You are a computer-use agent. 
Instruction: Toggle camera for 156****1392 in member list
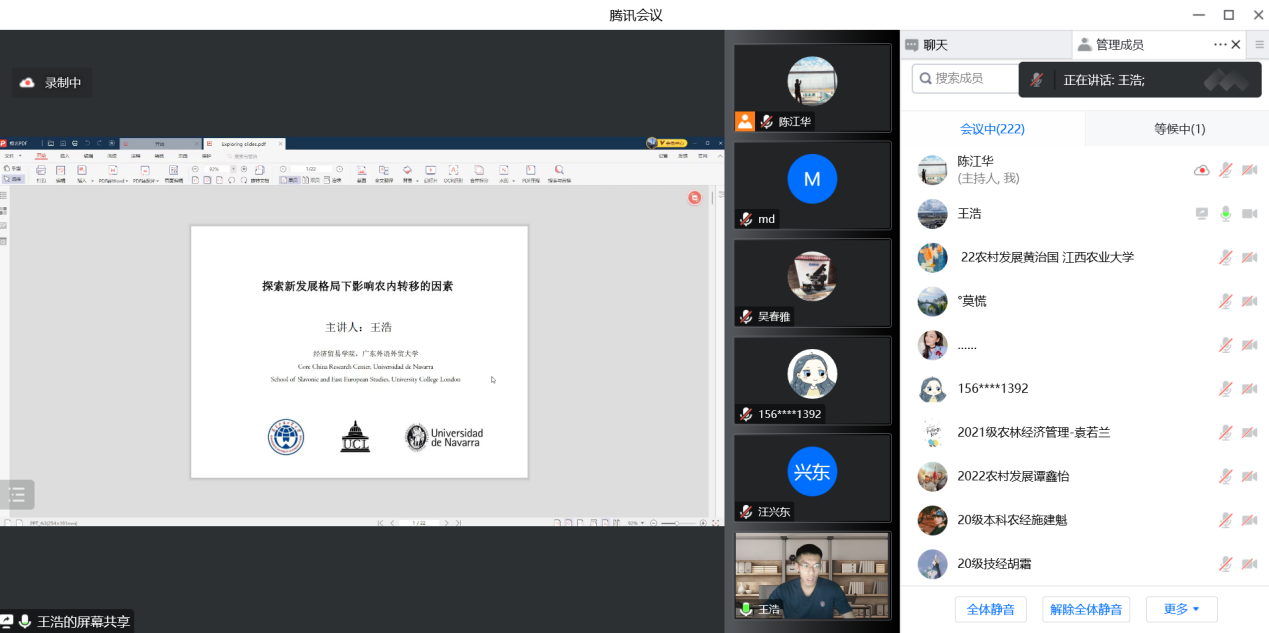pos(1249,389)
